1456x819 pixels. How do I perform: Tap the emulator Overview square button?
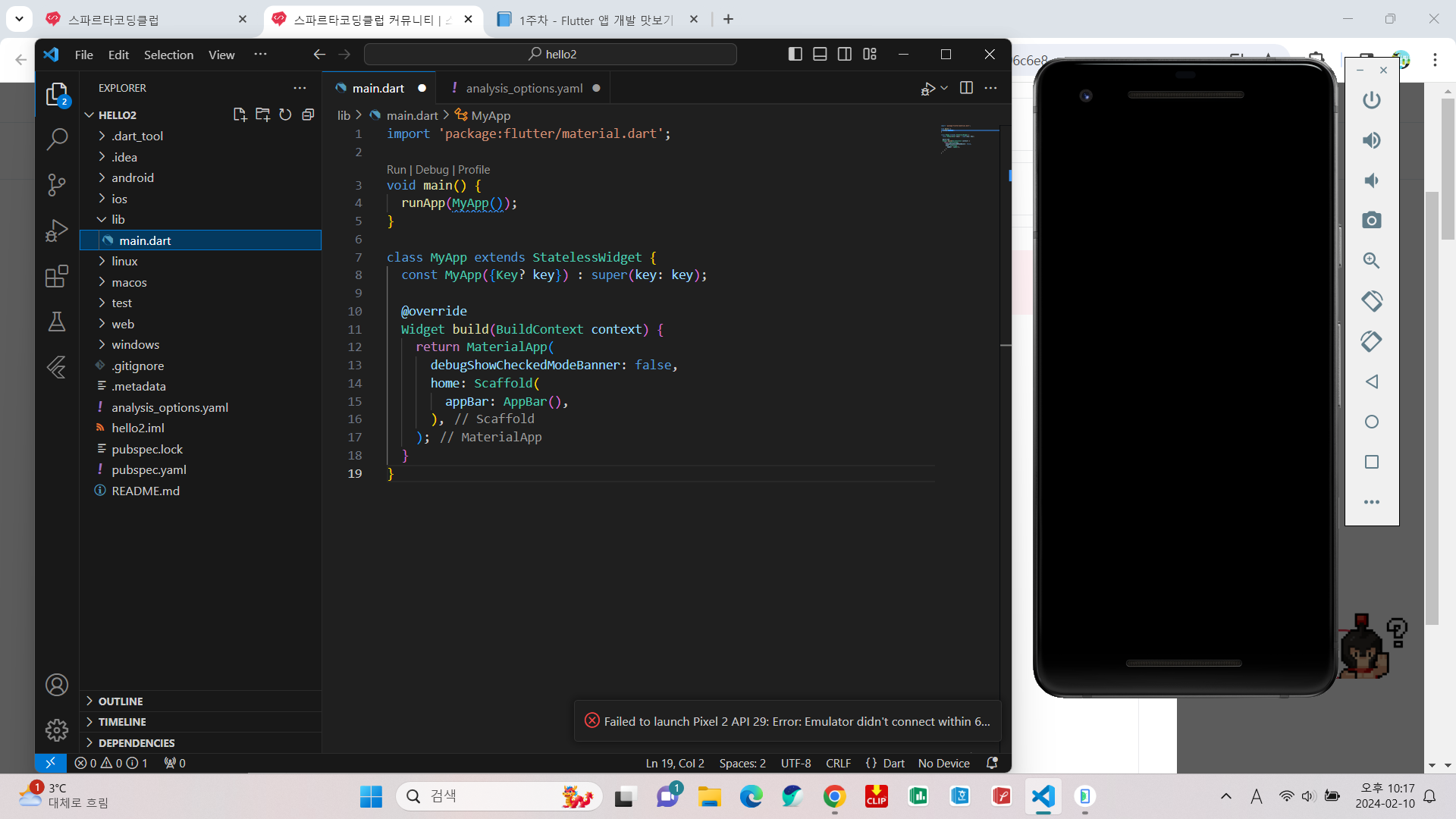1372,462
